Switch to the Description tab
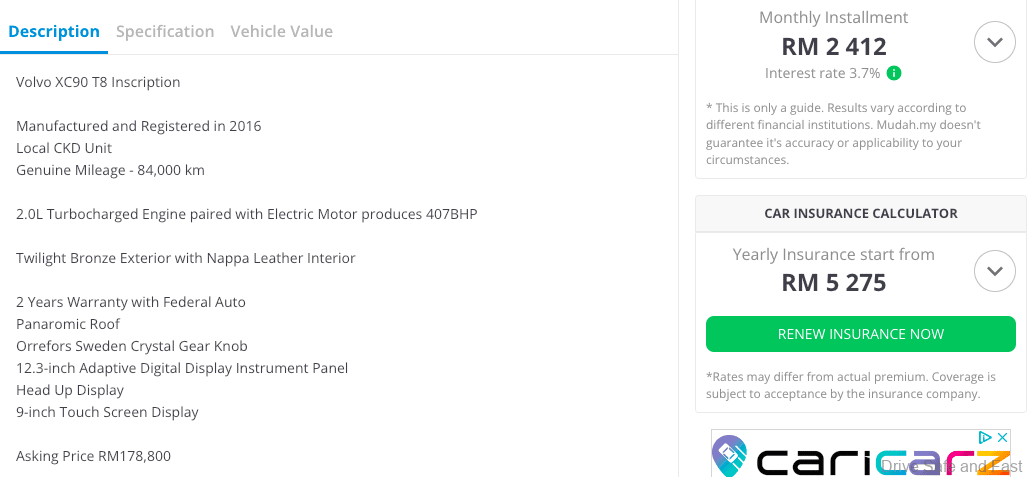This screenshot has width=1028, height=477. (x=54, y=31)
